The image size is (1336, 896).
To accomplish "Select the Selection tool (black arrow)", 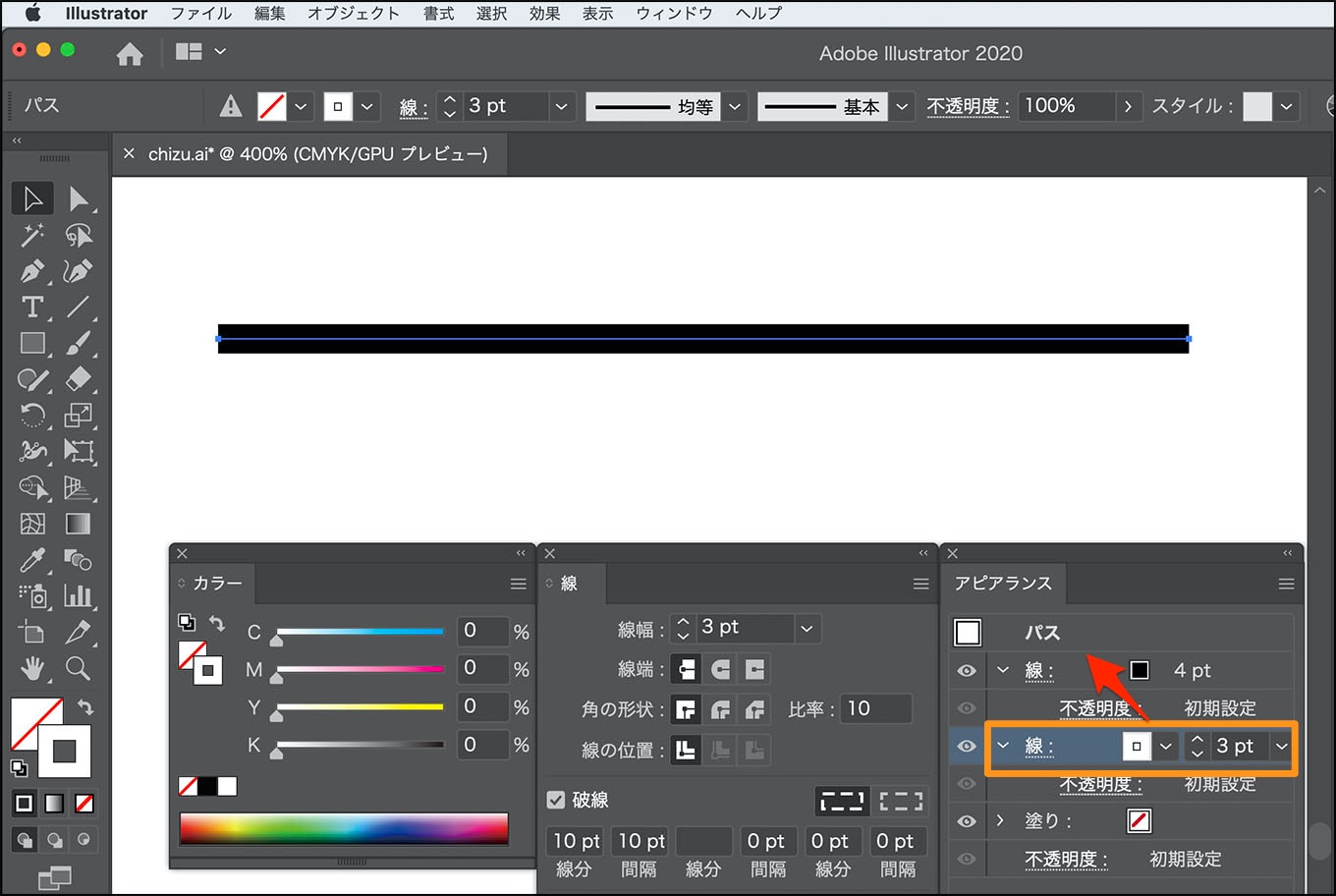I will 32,198.
